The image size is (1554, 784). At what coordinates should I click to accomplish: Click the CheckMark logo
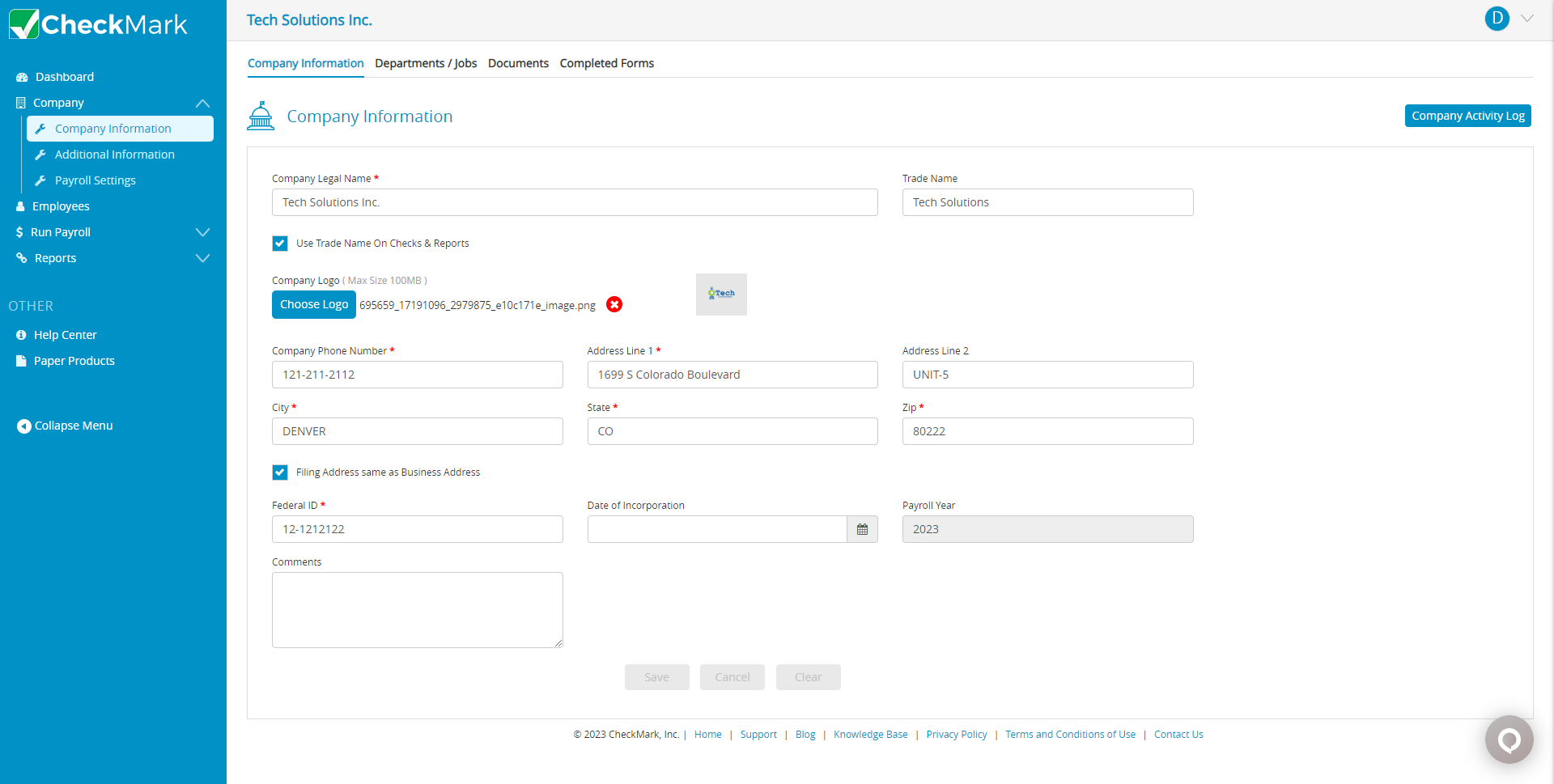(99, 24)
